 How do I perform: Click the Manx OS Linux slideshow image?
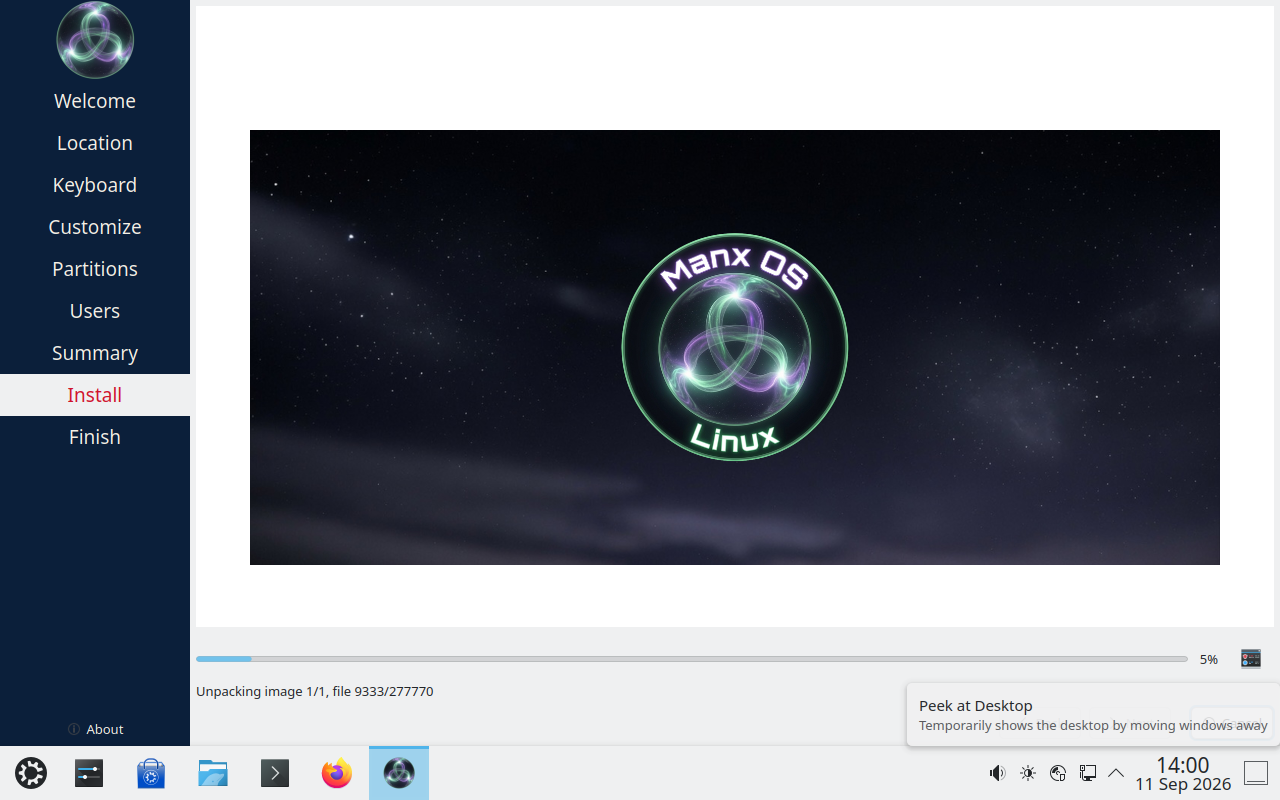tap(735, 347)
